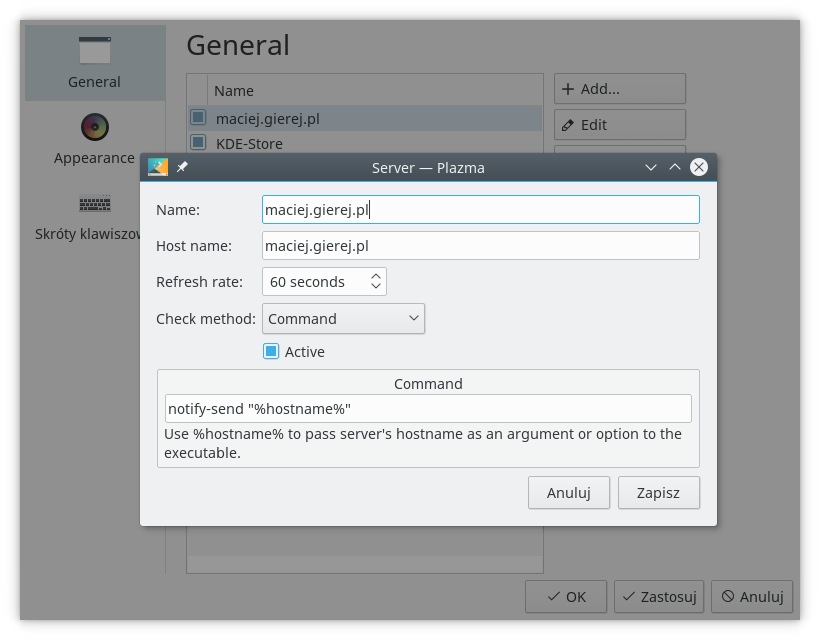
Task: Maximize the Server dialog using up chevron
Action: [x=675, y=167]
